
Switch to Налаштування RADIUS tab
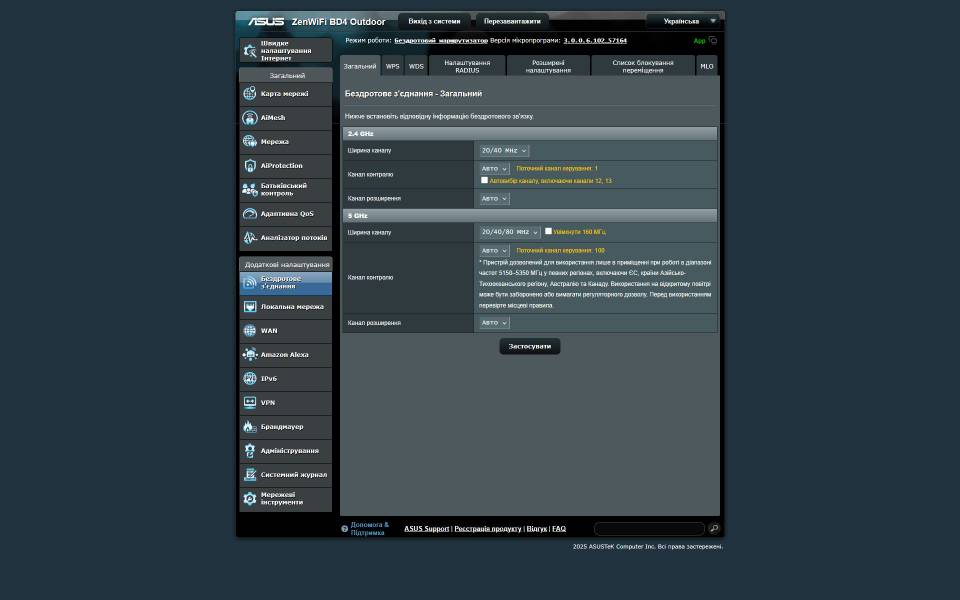point(467,66)
